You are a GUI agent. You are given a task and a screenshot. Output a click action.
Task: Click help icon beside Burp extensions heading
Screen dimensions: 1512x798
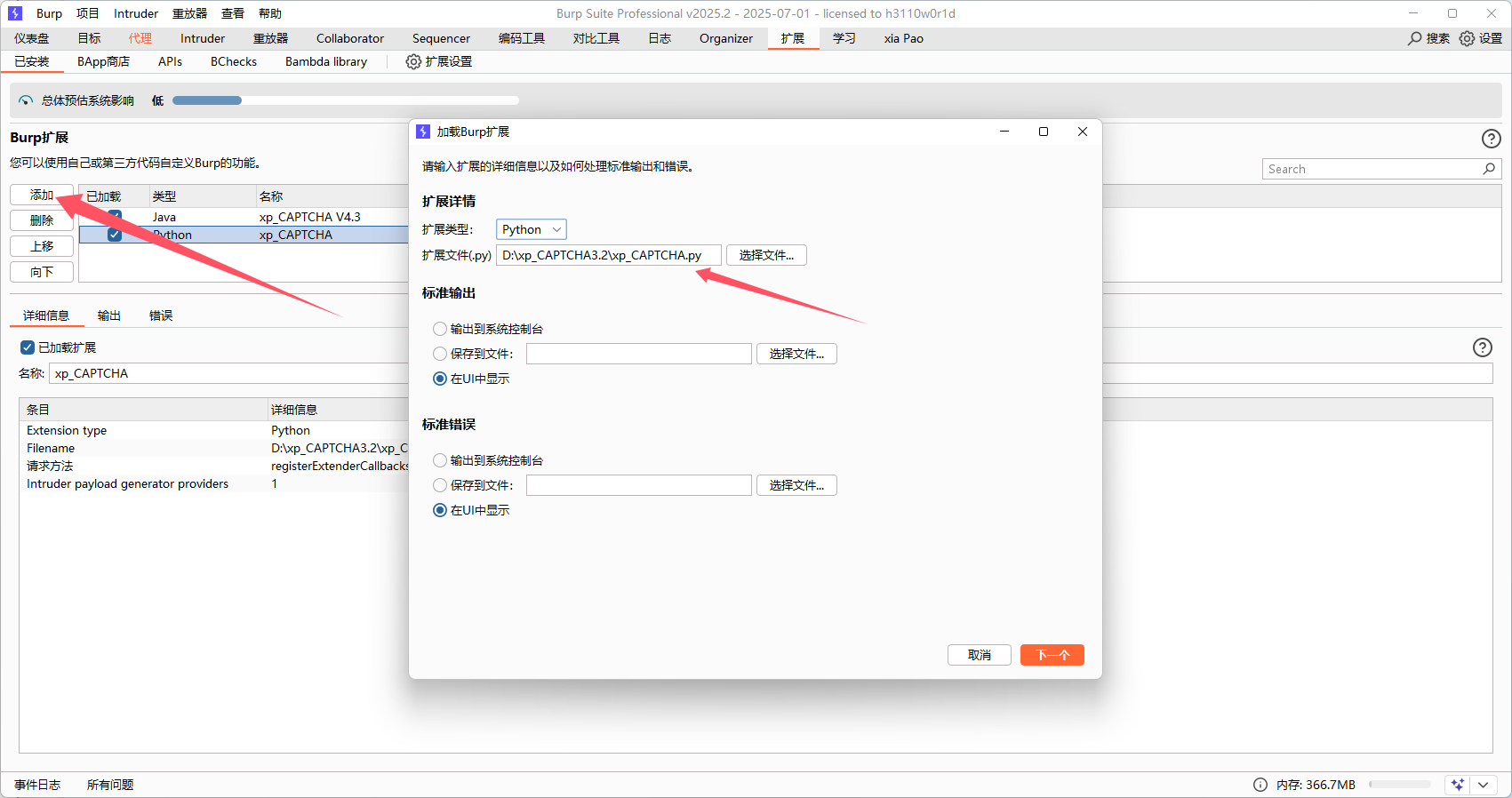coord(1491,139)
